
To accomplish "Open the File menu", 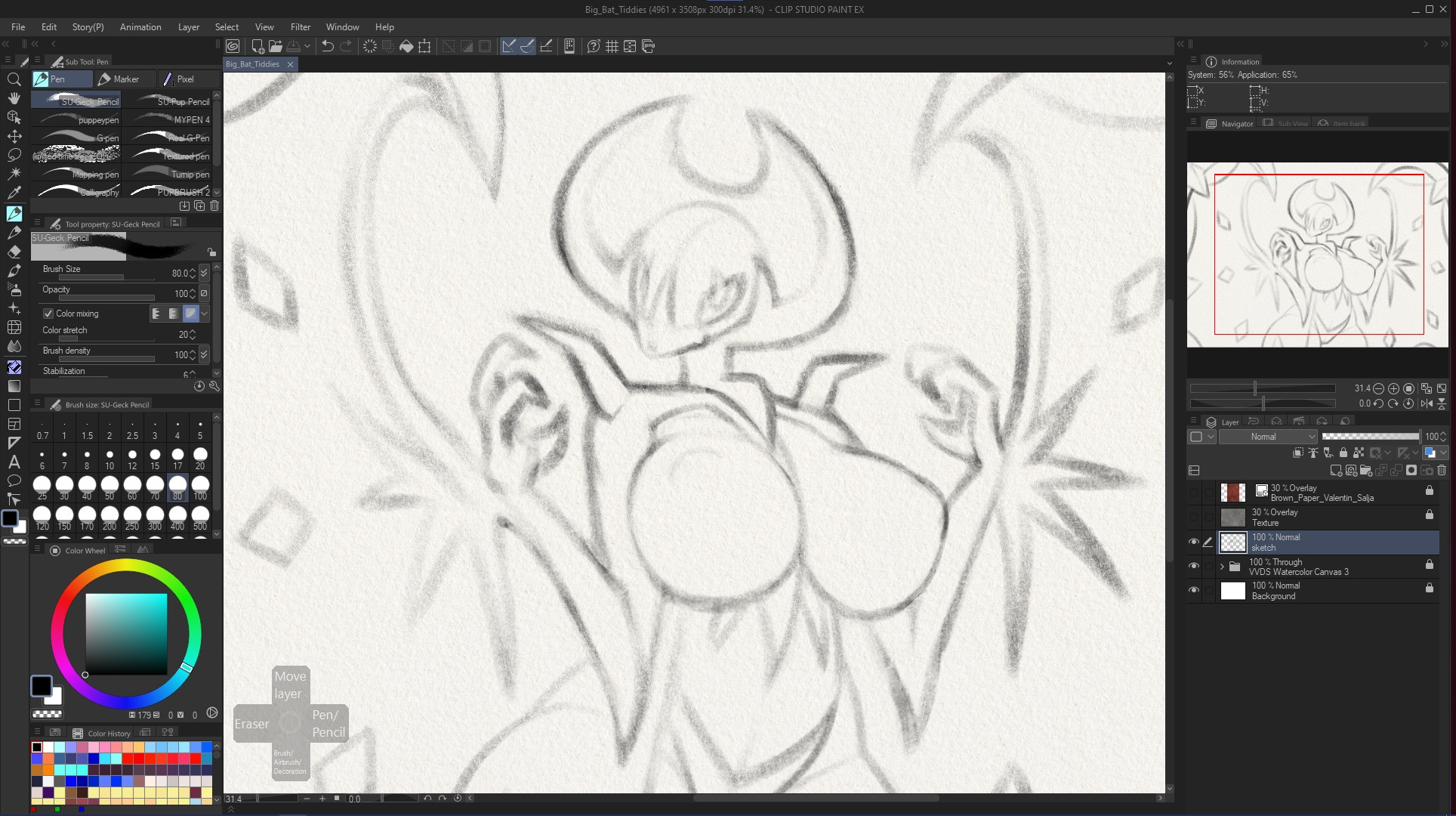I will [18, 26].
